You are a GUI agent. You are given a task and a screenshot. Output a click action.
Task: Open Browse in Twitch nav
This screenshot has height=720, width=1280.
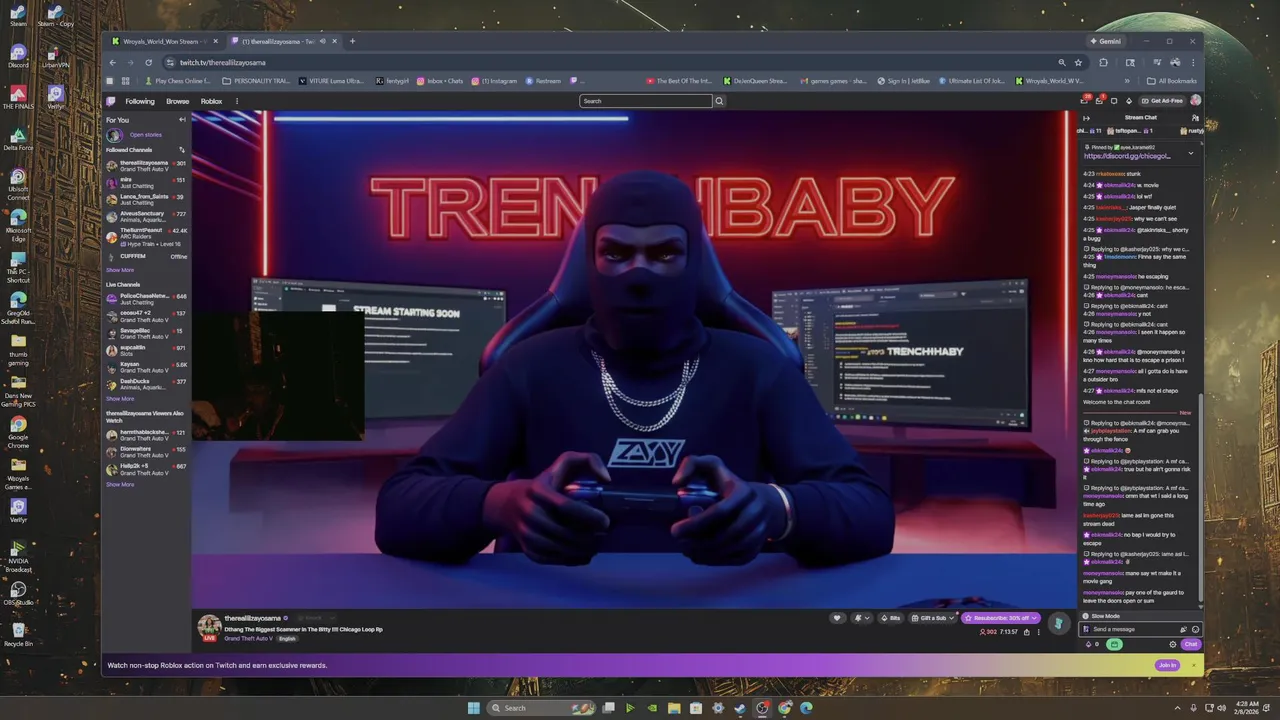coord(177,101)
